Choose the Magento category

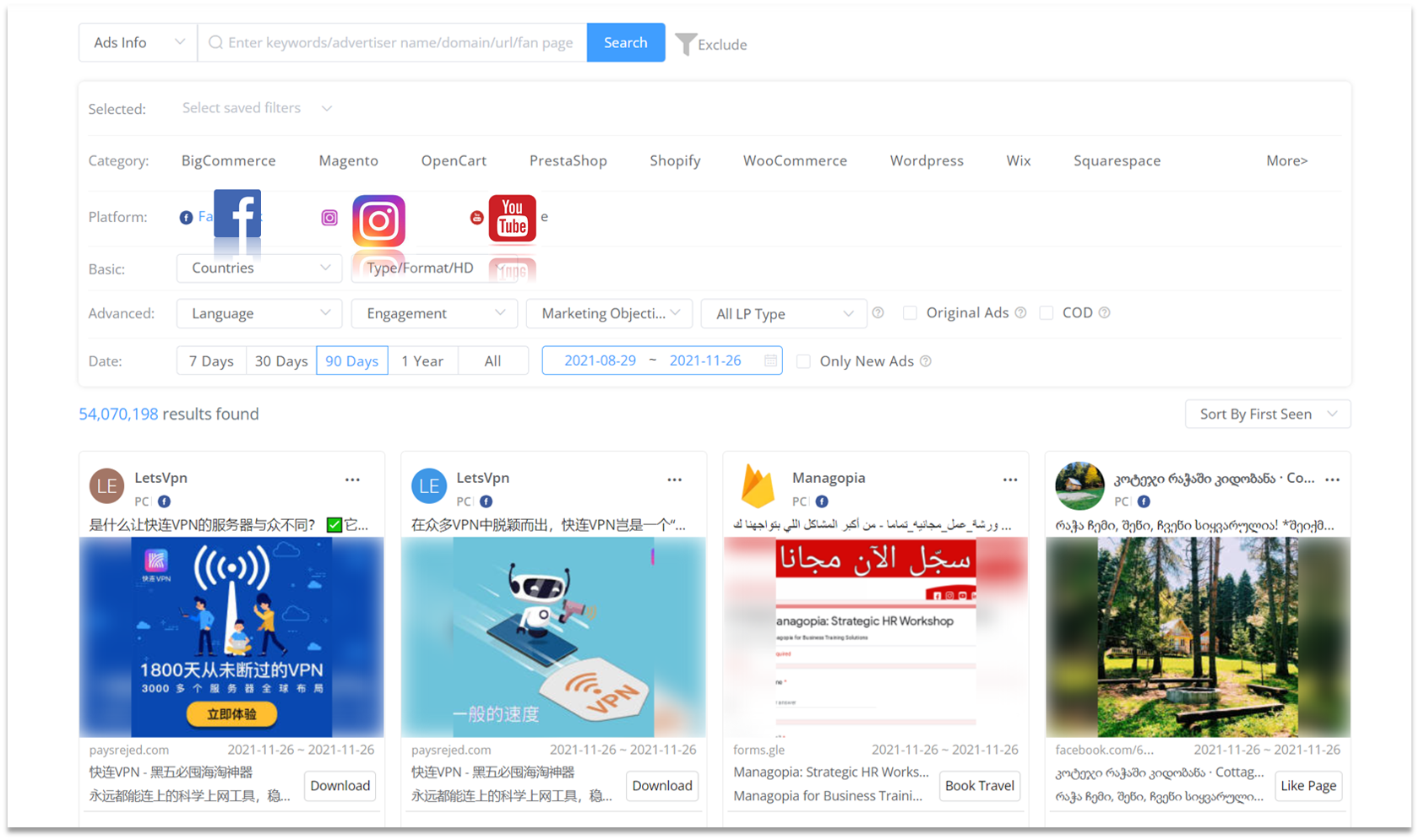[x=348, y=160]
